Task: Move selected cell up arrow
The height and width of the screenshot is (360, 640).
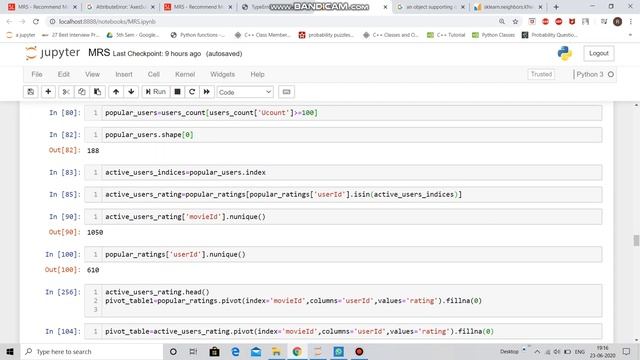Action: (x=116, y=92)
